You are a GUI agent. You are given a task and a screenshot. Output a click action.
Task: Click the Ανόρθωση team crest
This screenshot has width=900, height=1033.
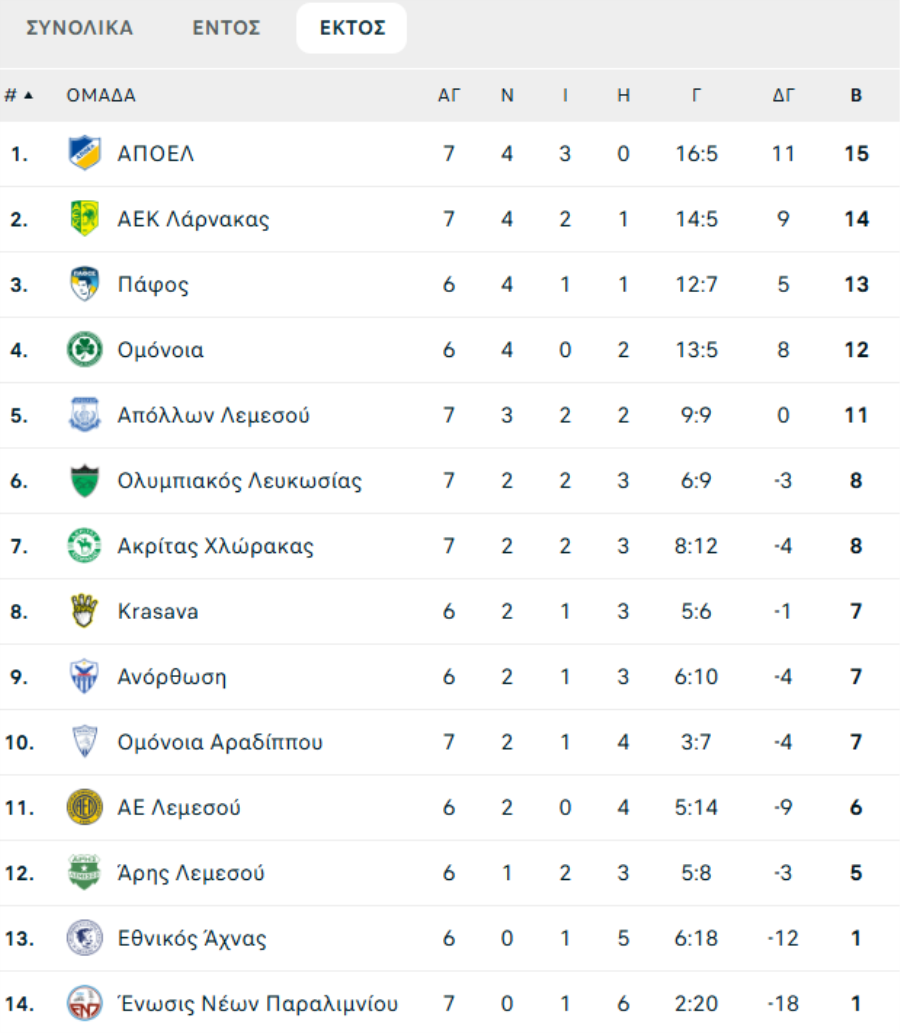click(84, 677)
